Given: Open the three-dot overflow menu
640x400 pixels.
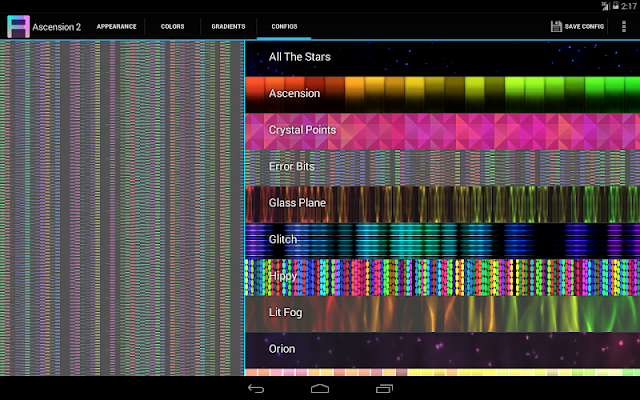Looking at the screenshot, I should 624,27.
